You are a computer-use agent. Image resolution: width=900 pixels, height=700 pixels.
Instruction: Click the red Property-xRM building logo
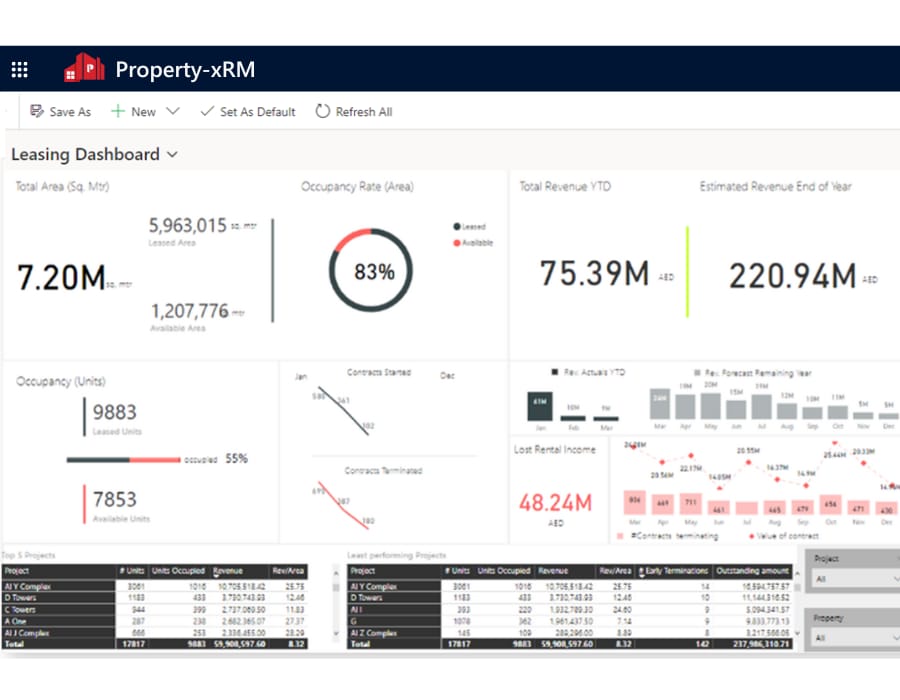coord(85,68)
